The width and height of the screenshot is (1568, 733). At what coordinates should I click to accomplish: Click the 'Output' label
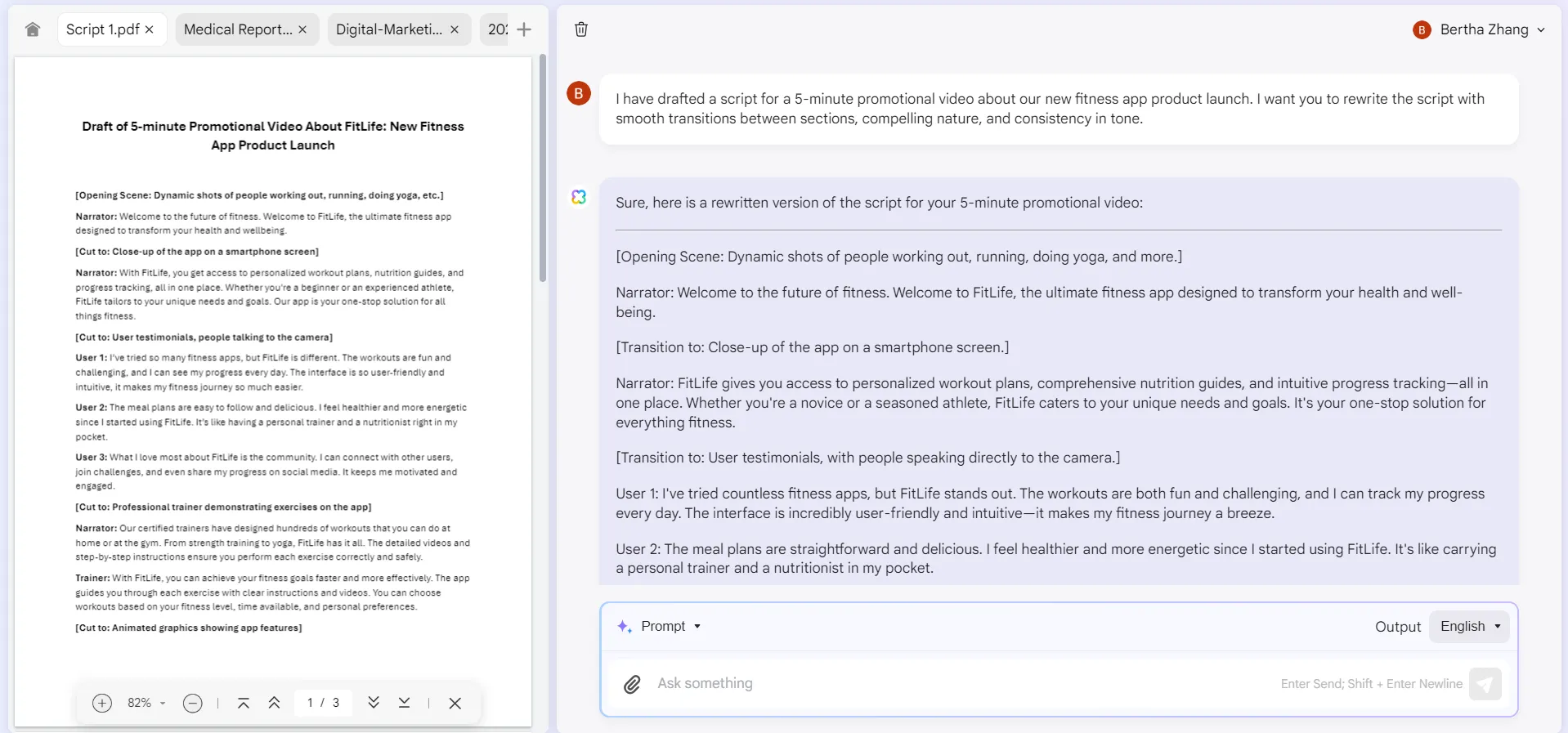click(x=1398, y=627)
